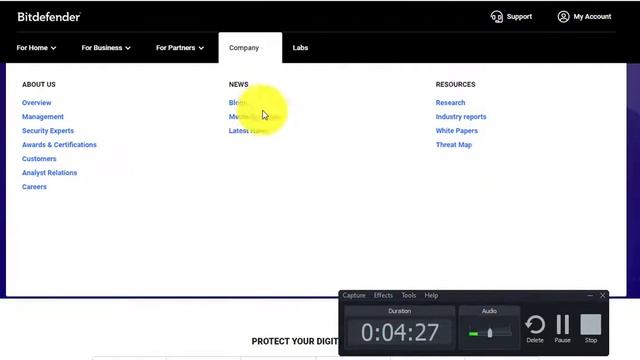Image resolution: width=640 pixels, height=360 pixels.
Task: Go to the Management page
Action: pos(43,117)
